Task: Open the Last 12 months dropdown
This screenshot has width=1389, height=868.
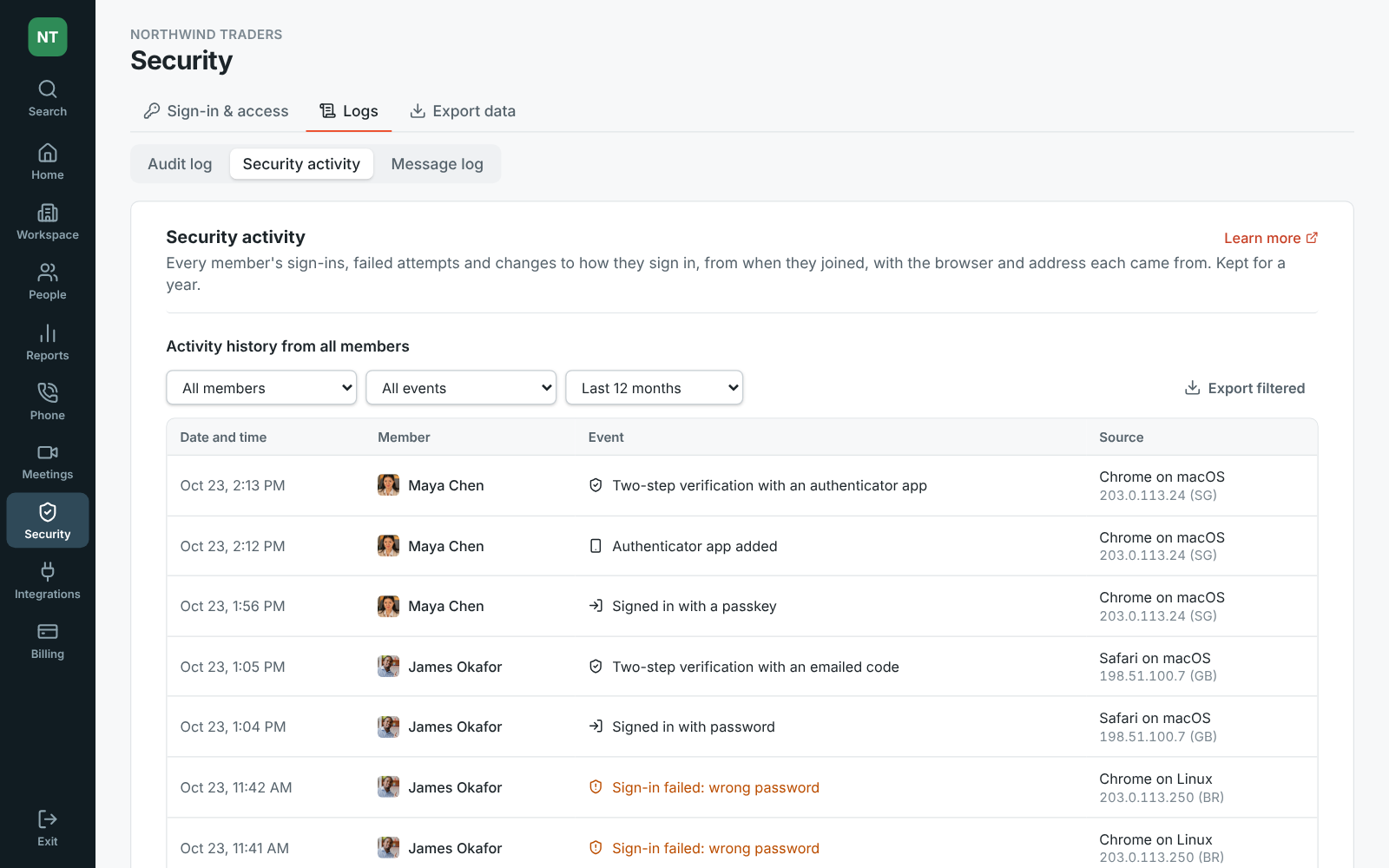Action: [655, 388]
